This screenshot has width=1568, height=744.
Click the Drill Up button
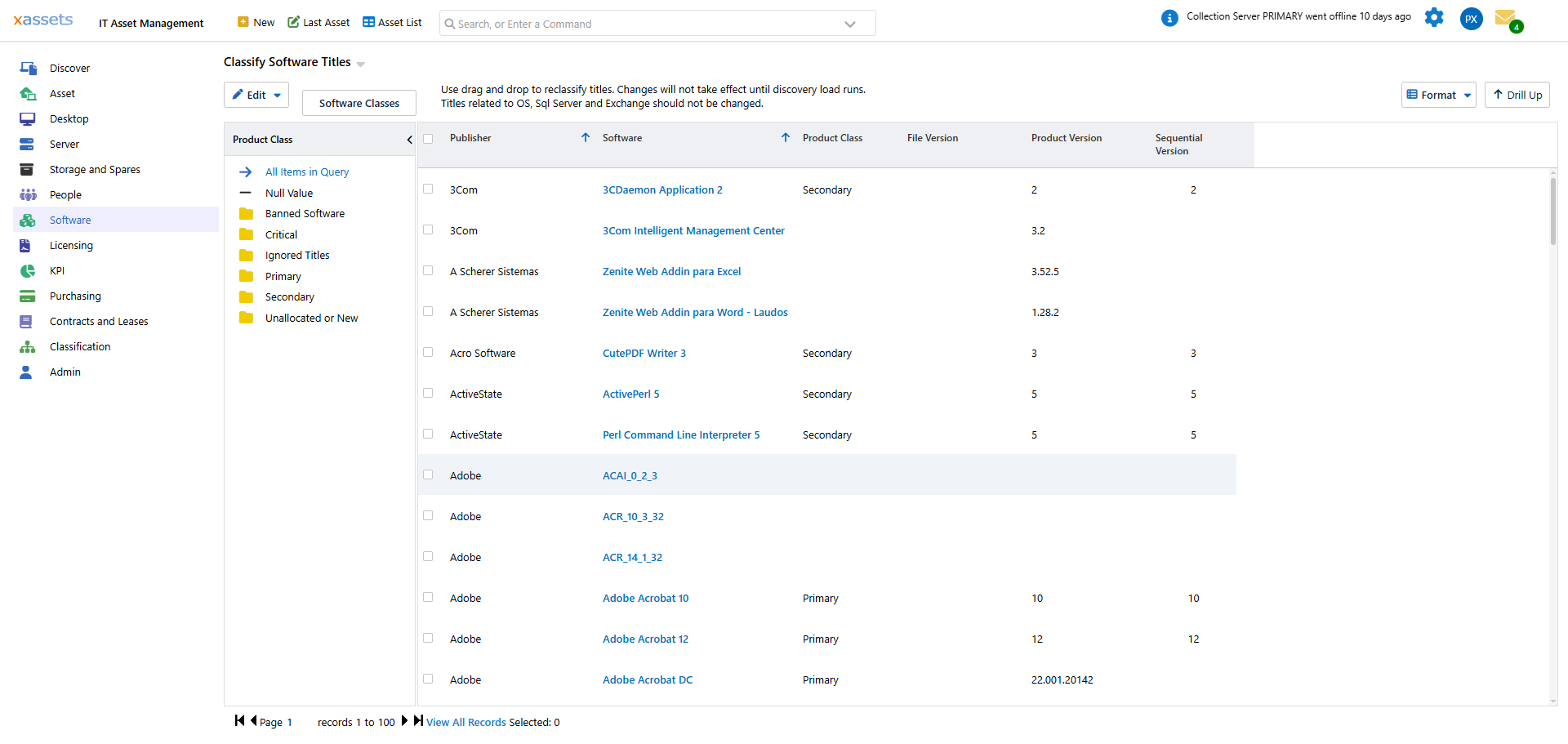pos(1517,95)
